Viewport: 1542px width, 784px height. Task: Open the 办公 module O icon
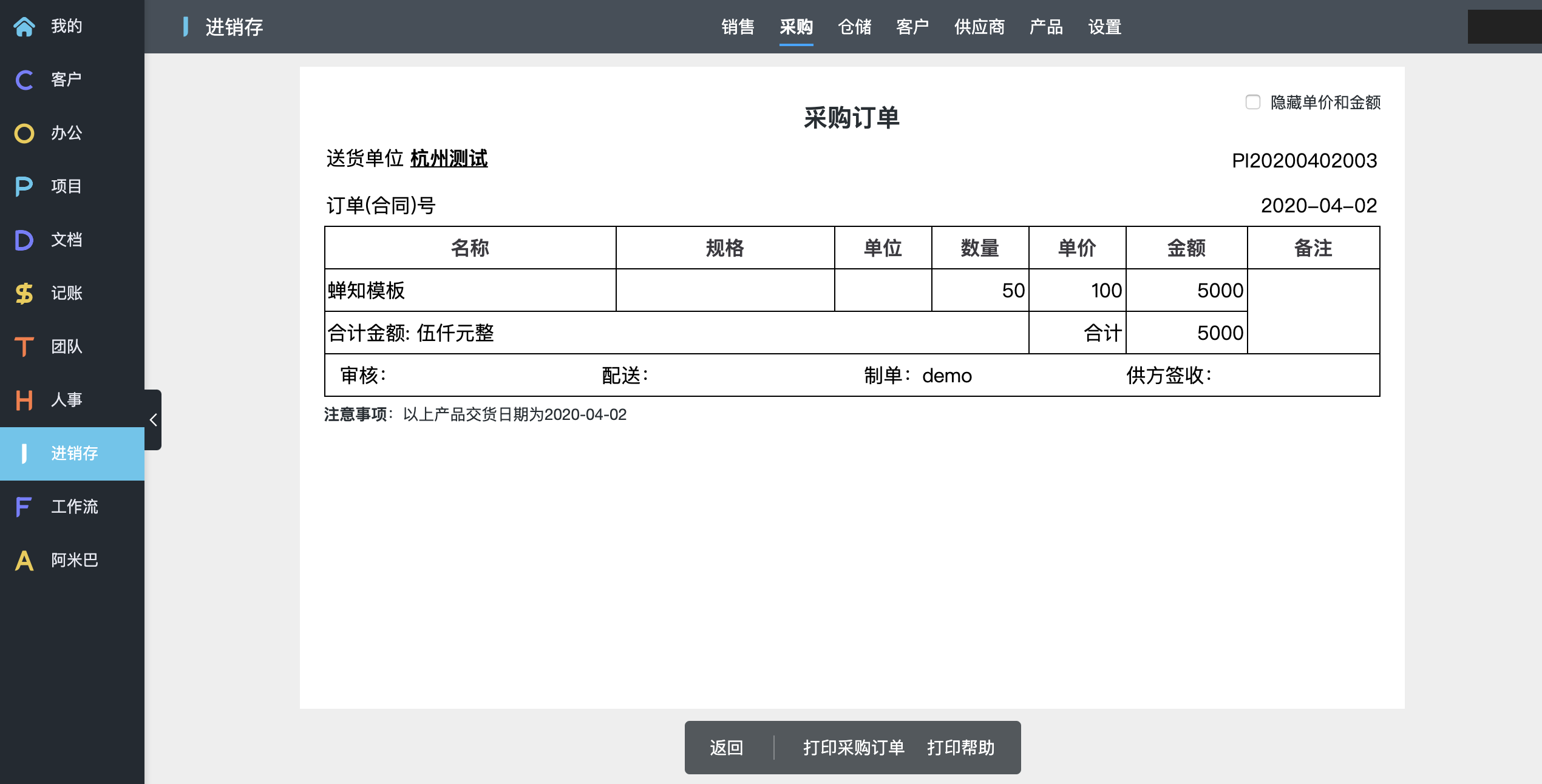[24, 133]
